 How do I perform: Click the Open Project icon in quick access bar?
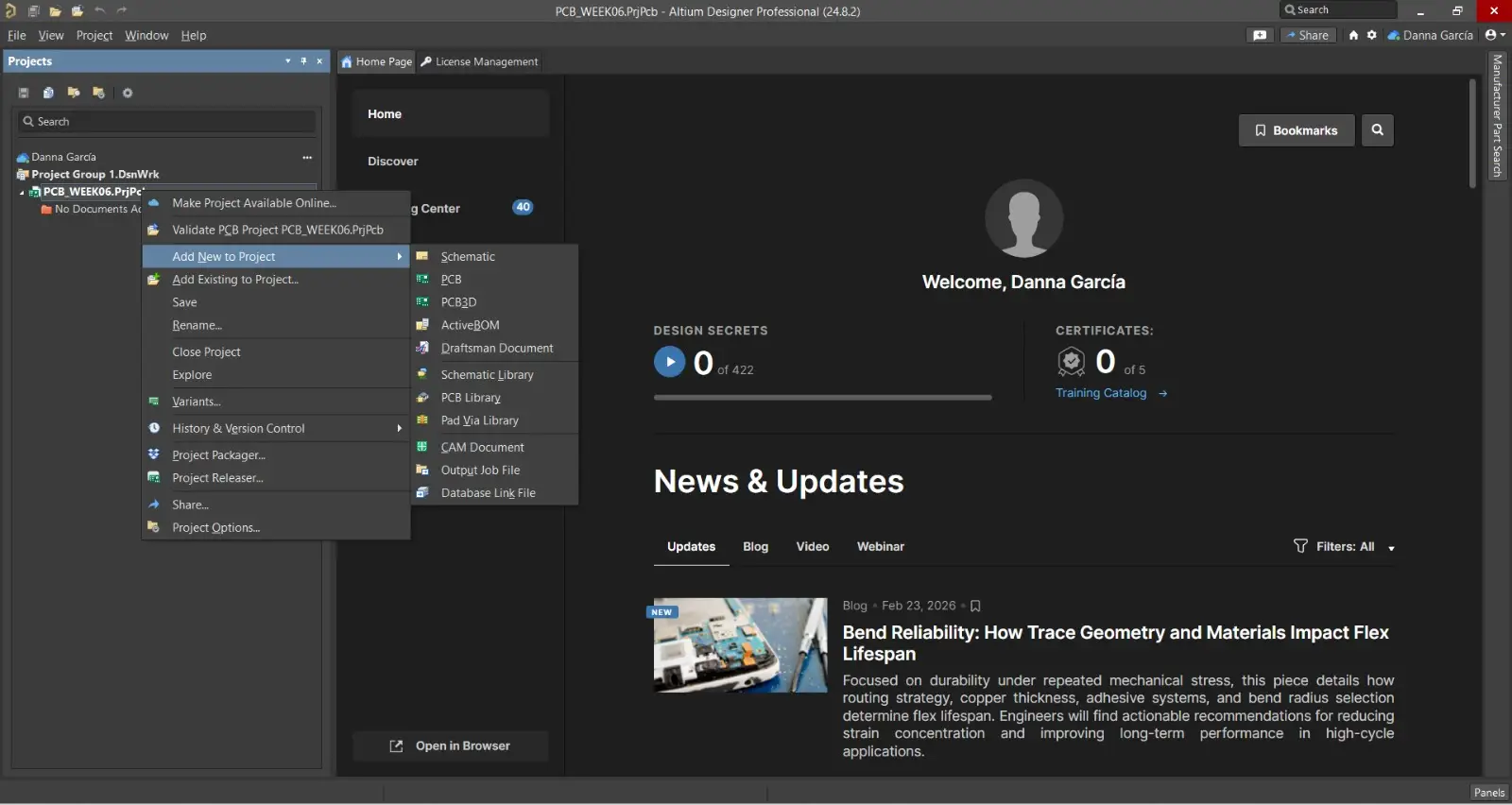coord(77,10)
